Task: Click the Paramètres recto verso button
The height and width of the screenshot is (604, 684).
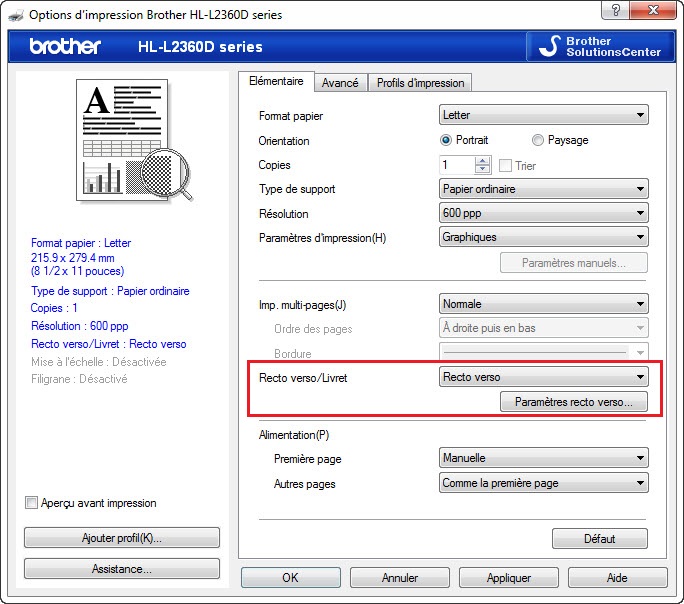Action: (573, 402)
